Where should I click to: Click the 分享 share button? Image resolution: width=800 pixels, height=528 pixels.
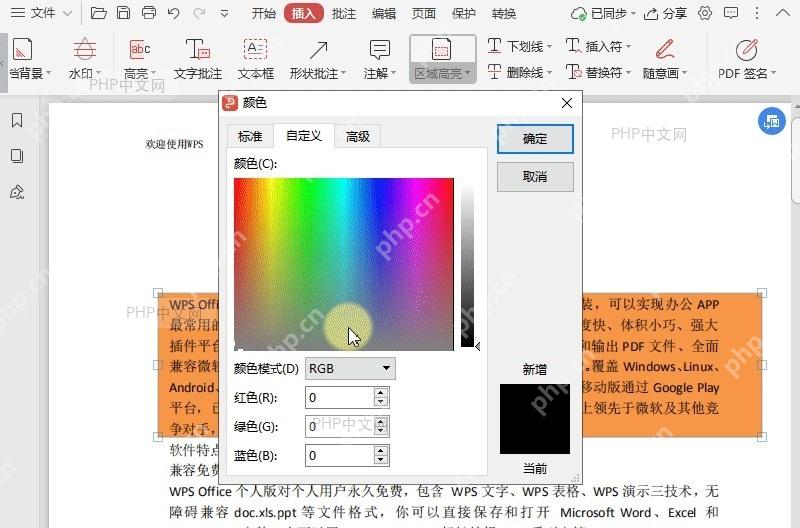click(665, 13)
